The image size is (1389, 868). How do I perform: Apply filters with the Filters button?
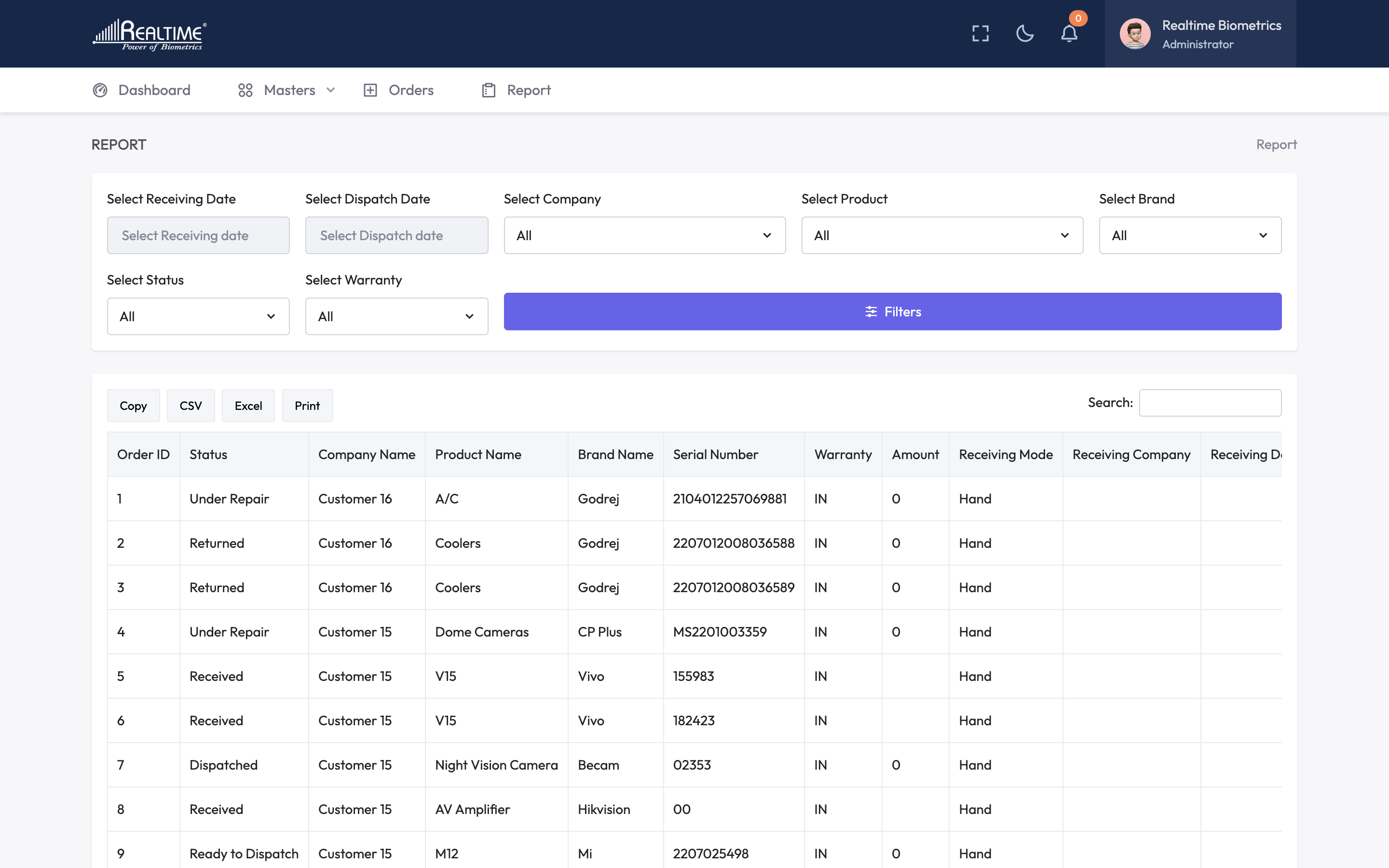click(892, 312)
